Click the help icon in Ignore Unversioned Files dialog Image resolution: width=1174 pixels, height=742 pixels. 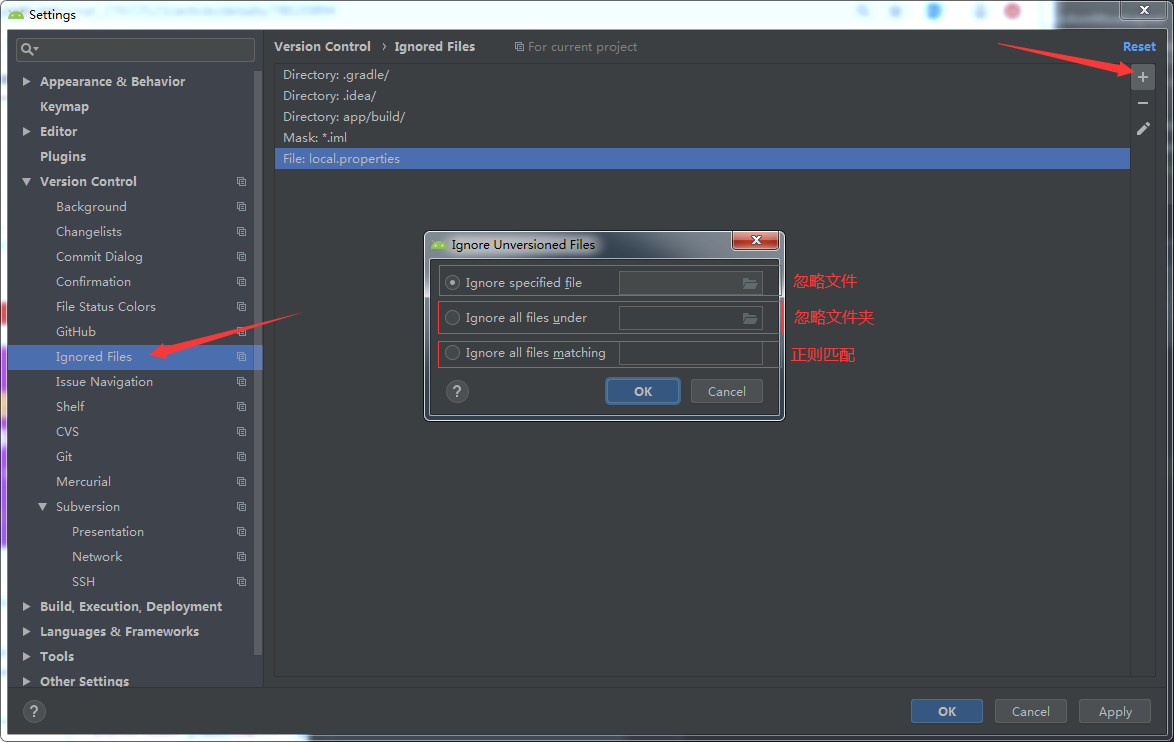tap(457, 391)
